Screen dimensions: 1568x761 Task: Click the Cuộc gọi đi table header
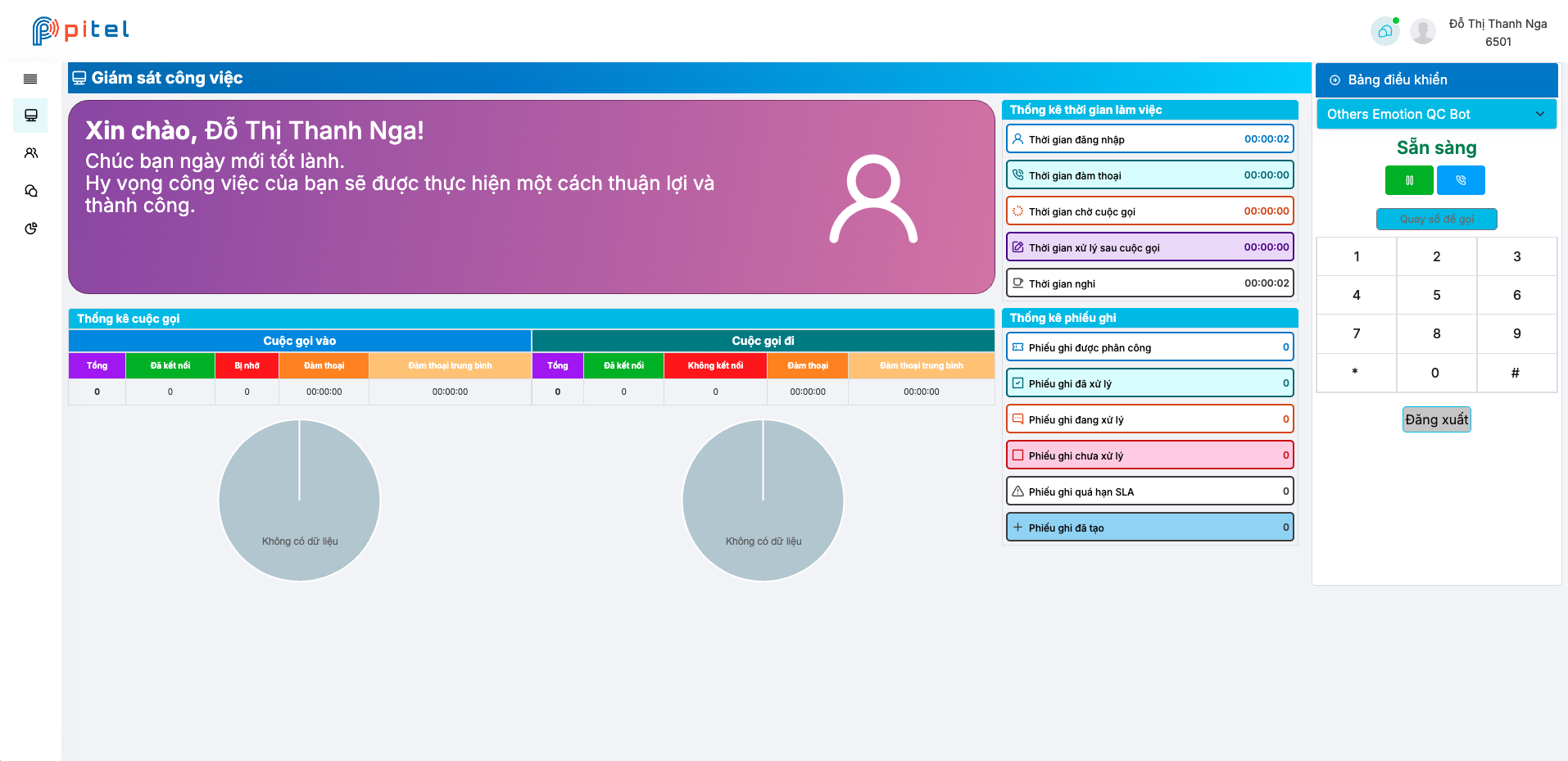(763, 341)
